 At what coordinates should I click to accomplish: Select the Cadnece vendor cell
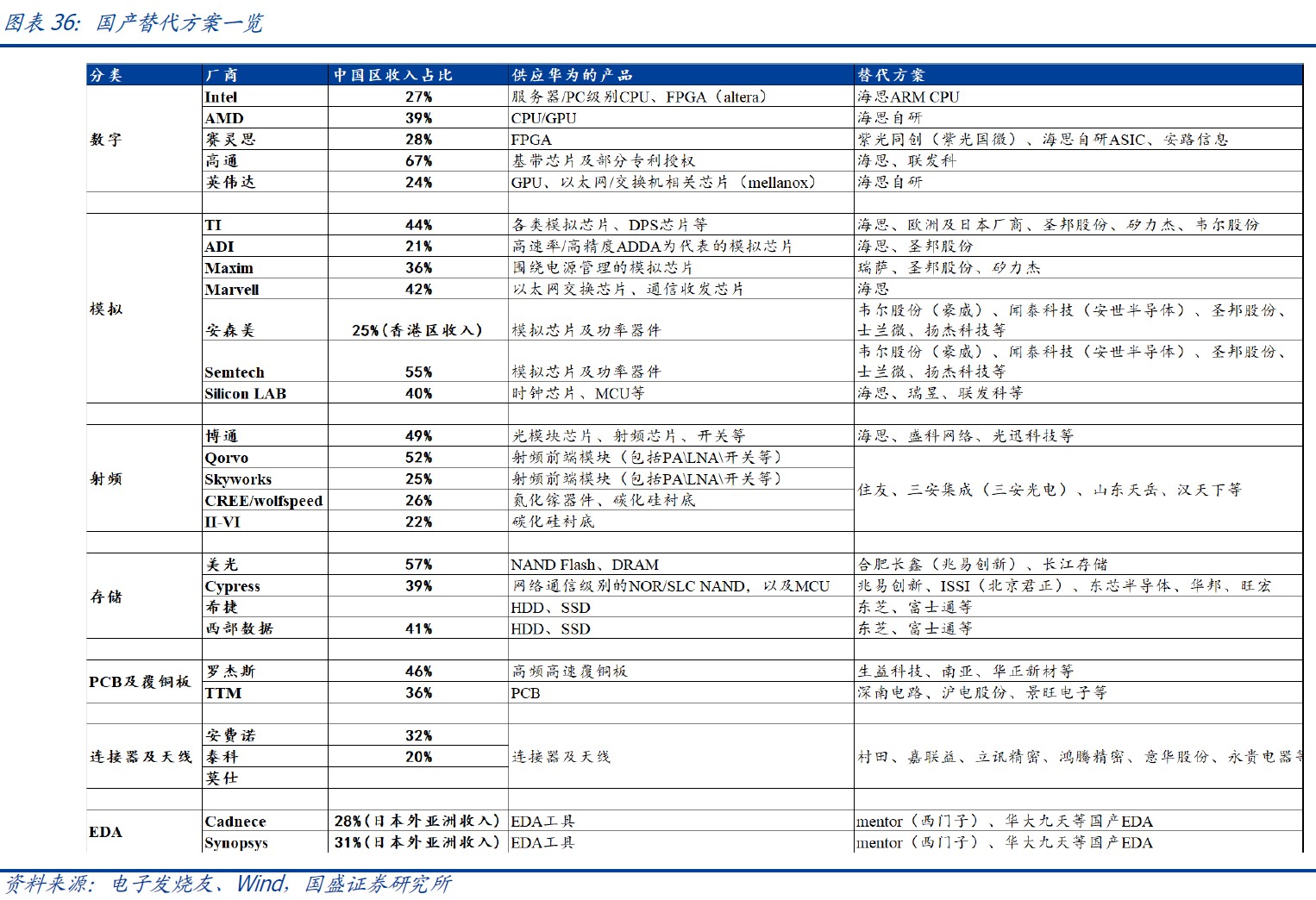point(265,821)
